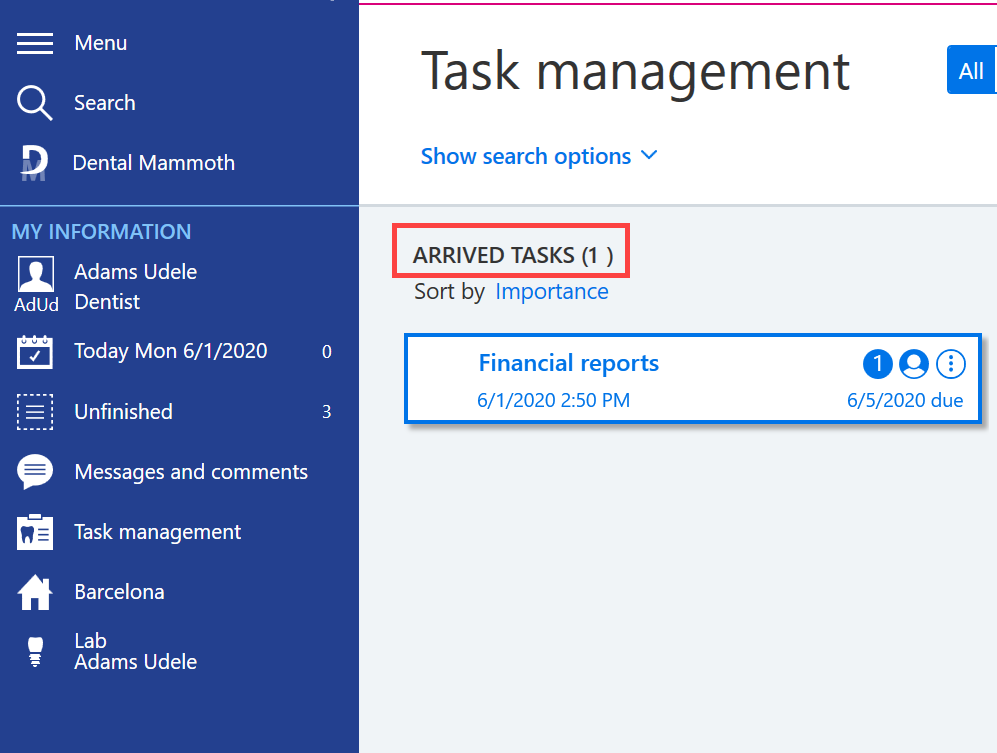
Task: Open the Unfinished item list
Action: pos(123,411)
